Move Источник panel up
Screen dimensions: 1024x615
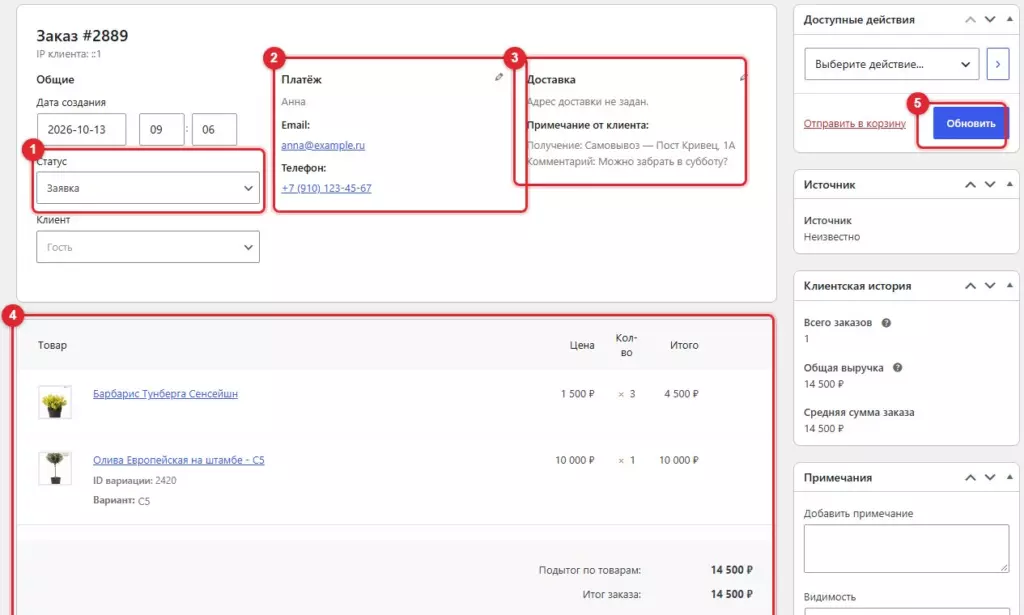pos(970,185)
